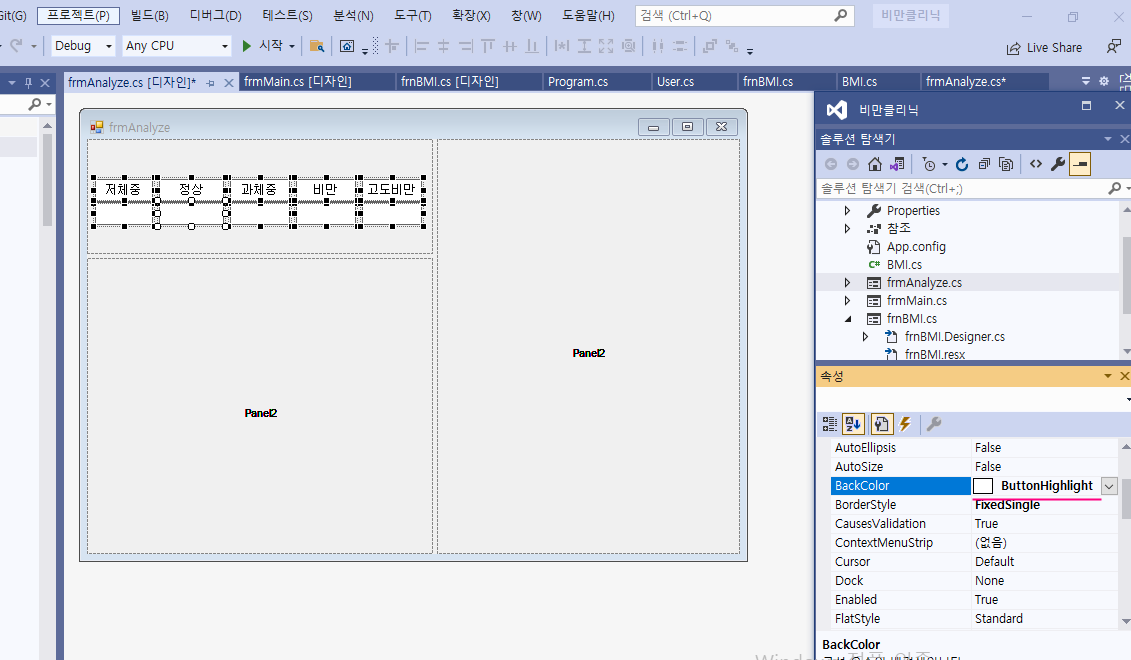1131x660 pixels.
Task: Select the BorderStyle property row
Action: coord(974,505)
